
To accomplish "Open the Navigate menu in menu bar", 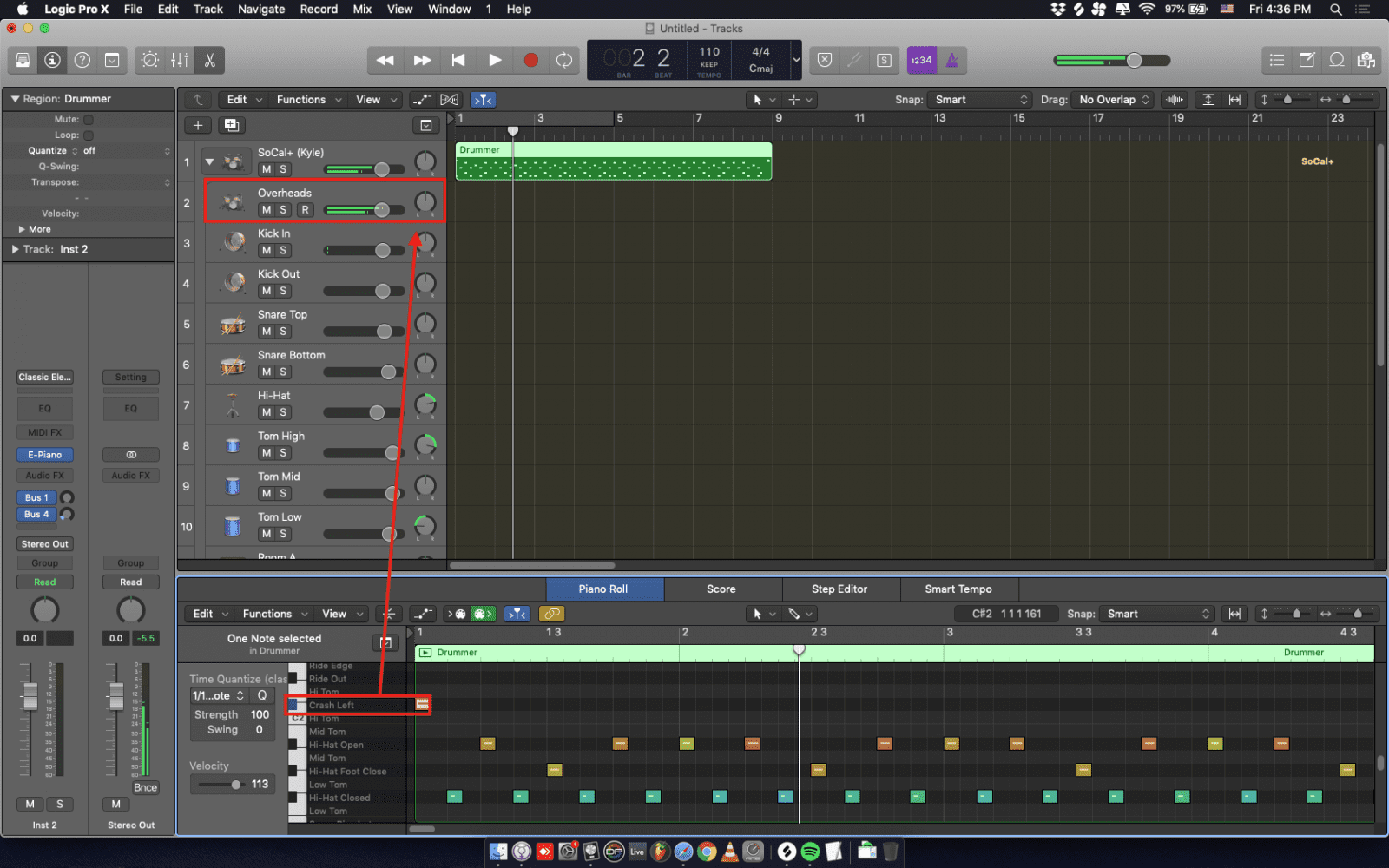I will click(x=261, y=10).
